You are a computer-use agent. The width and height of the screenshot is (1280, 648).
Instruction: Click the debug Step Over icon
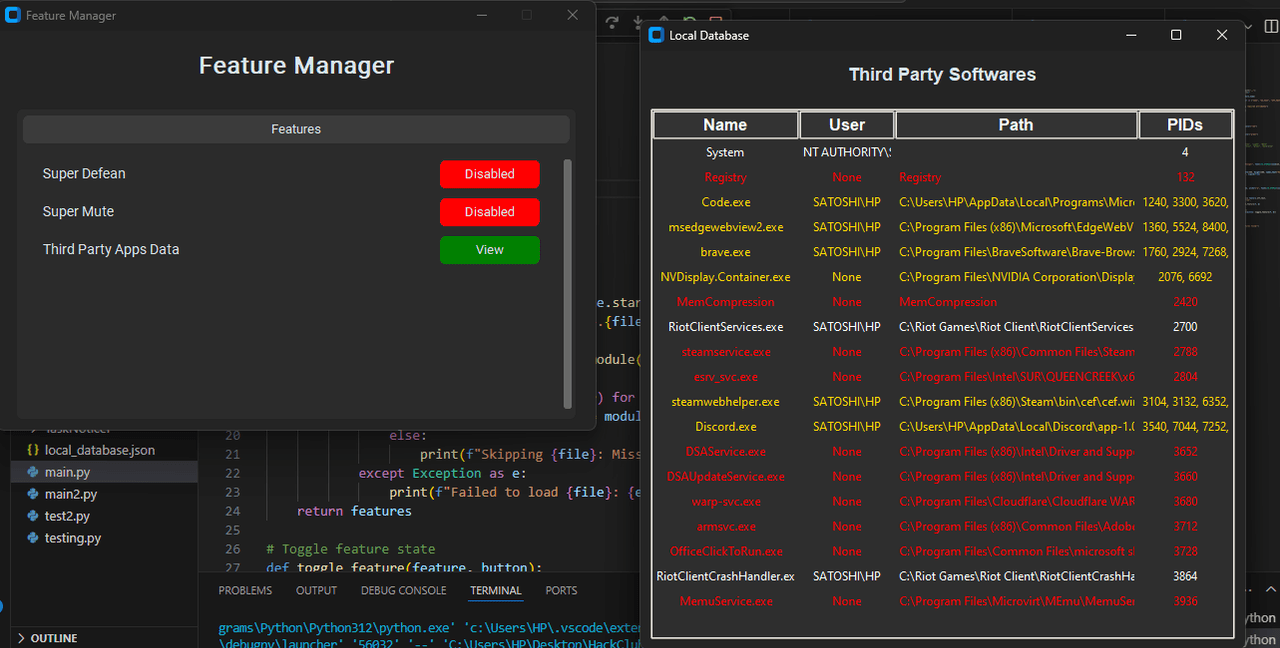click(x=612, y=22)
